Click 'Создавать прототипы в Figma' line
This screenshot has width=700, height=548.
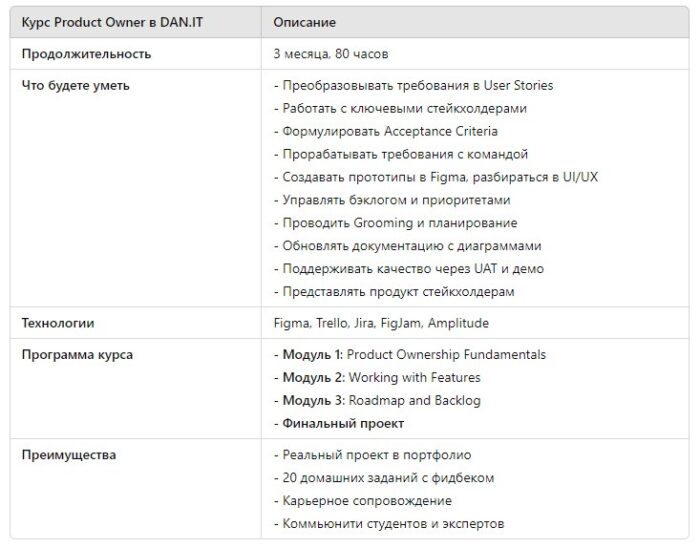(435, 177)
